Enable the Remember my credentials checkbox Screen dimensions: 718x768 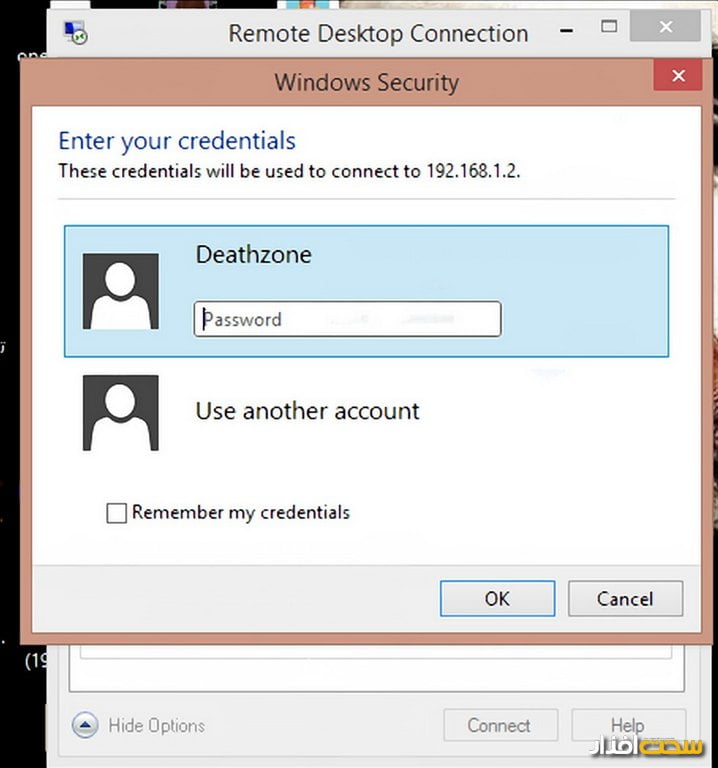click(117, 513)
